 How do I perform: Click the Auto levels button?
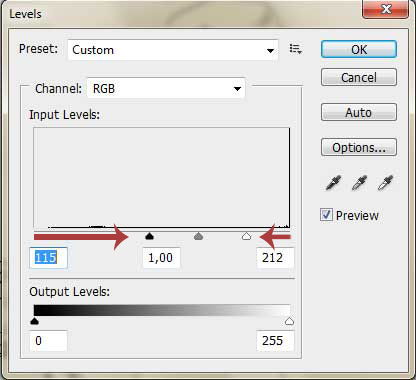pyautogui.click(x=359, y=112)
